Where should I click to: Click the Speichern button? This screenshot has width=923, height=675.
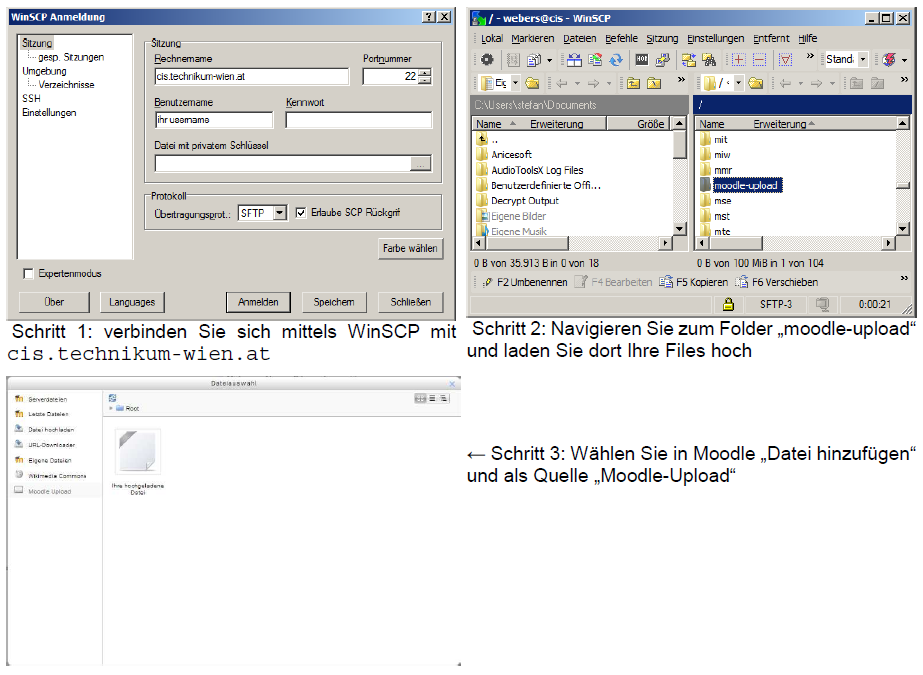[333, 302]
